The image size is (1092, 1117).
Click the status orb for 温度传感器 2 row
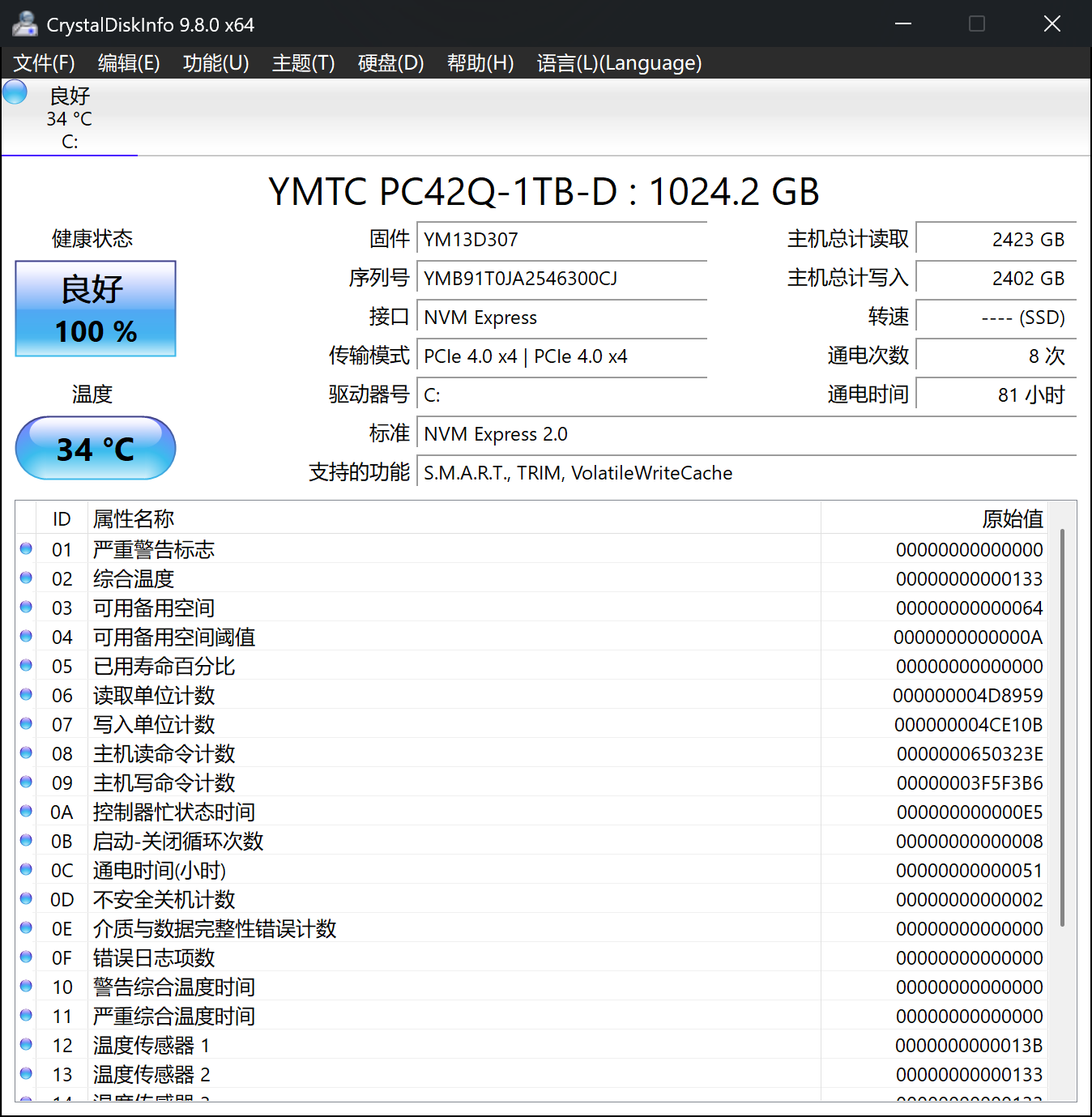pos(26,1073)
